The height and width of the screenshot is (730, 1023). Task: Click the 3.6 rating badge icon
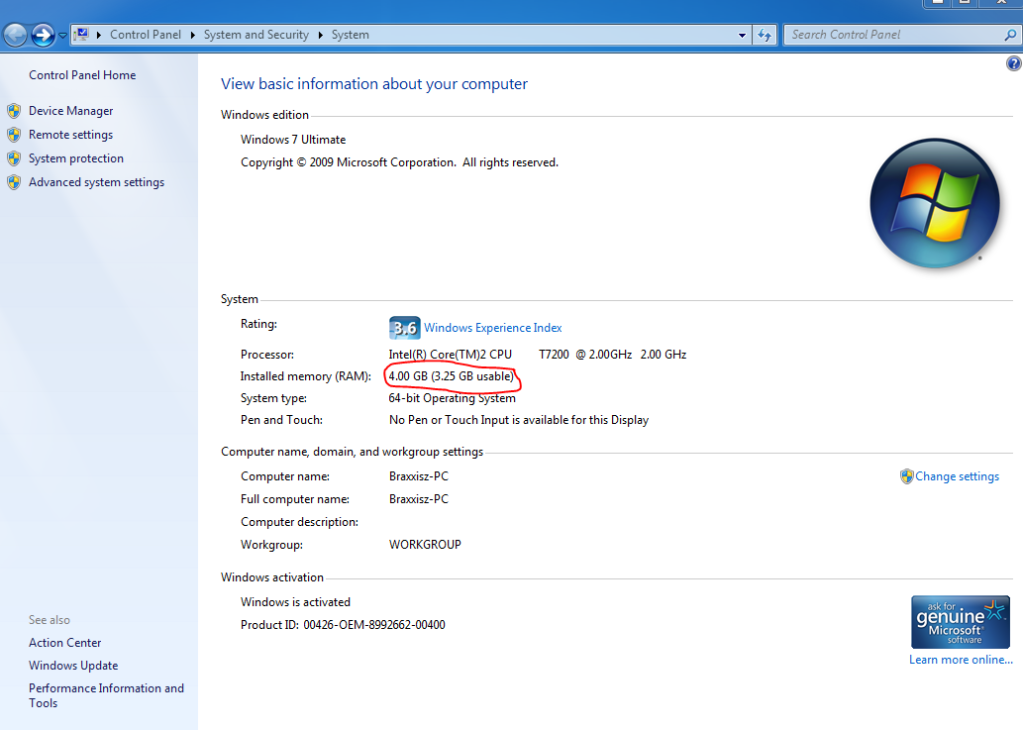point(405,327)
